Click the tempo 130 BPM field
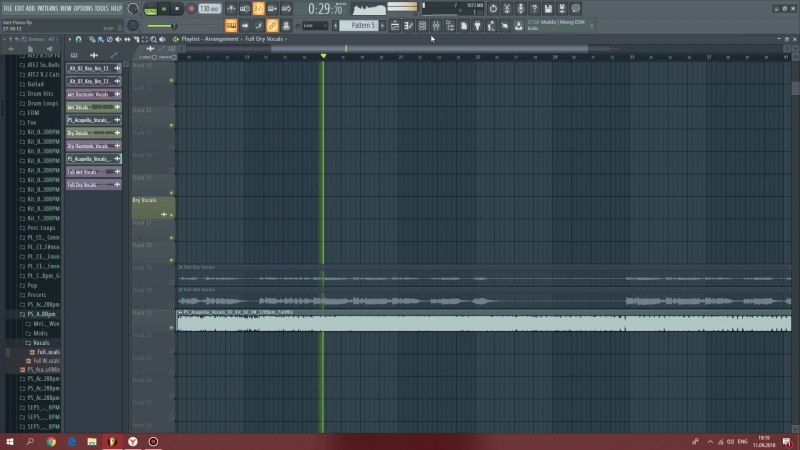800x450 pixels. (209, 9)
